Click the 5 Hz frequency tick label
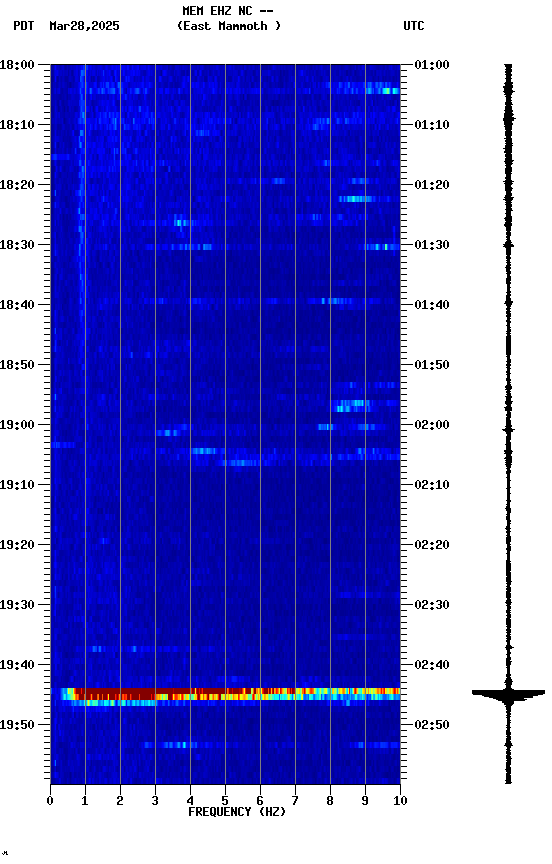This screenshot has width=552, height=864. pyautogui.click(x=225, y=801)
